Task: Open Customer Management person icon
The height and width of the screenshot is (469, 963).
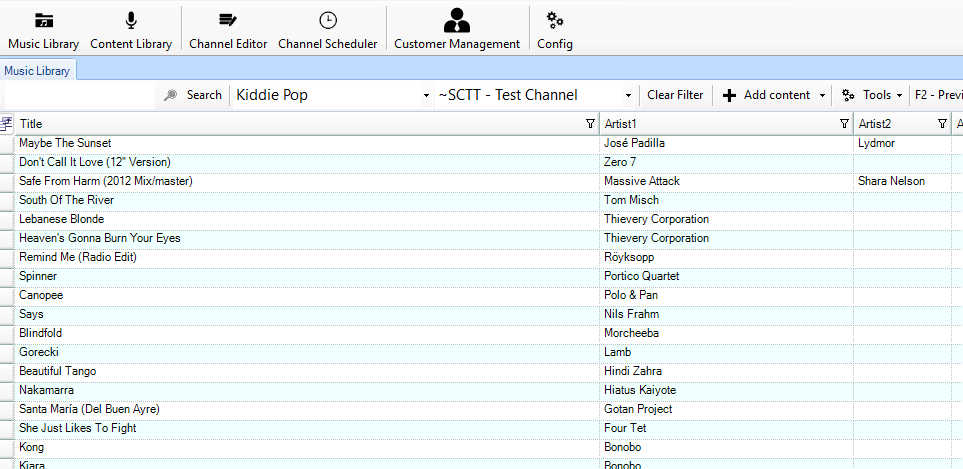Action: coord(456,20)
